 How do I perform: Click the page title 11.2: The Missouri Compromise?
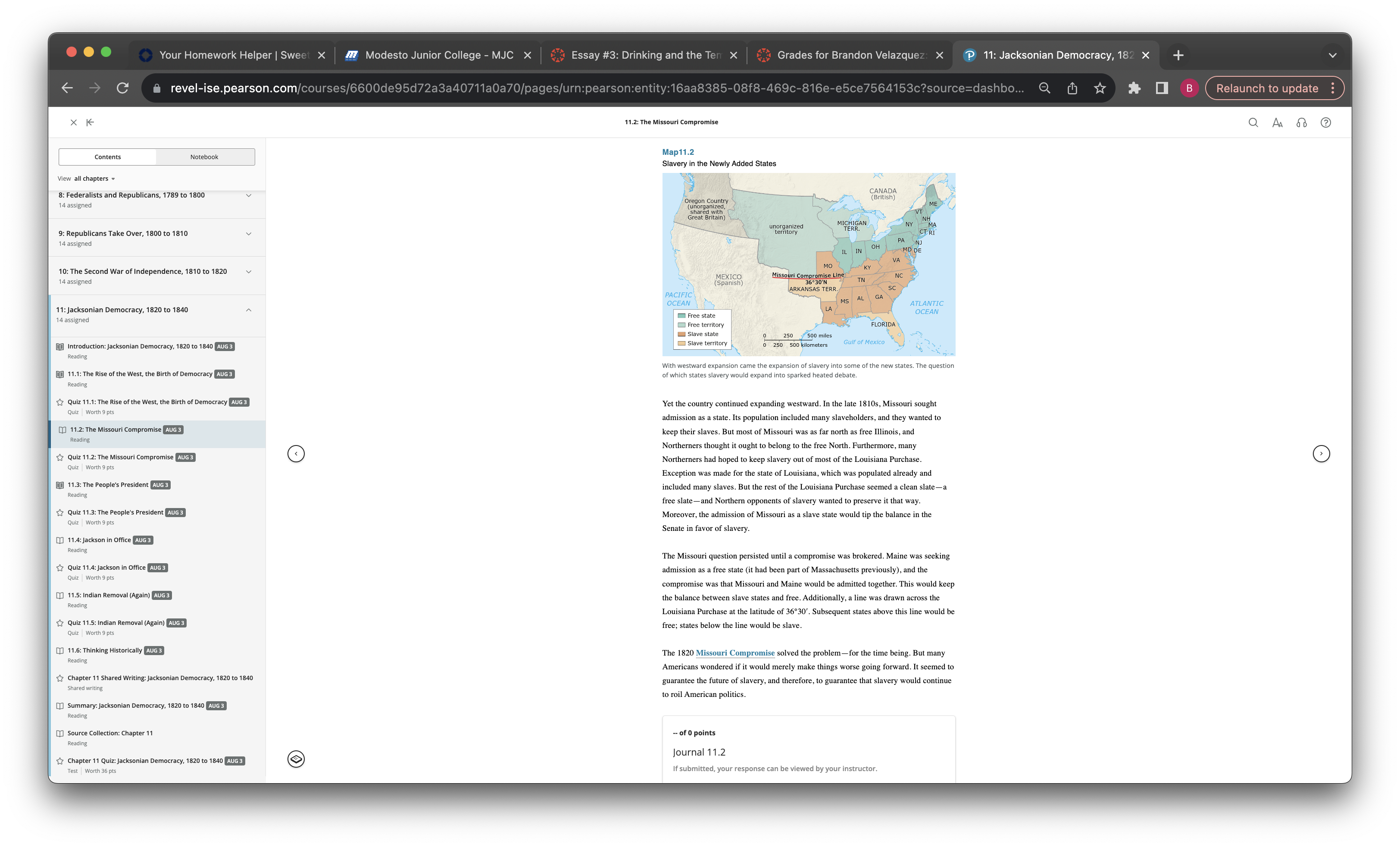[671, 122]
